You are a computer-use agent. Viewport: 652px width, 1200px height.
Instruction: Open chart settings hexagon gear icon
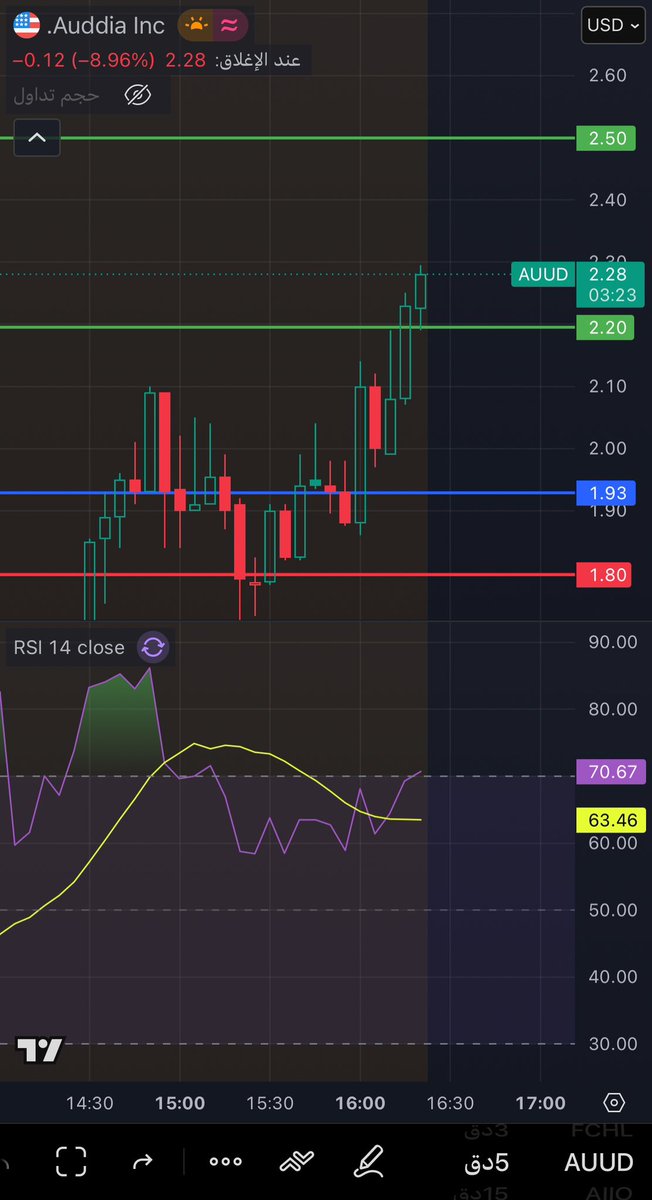tap(614, 1103)
